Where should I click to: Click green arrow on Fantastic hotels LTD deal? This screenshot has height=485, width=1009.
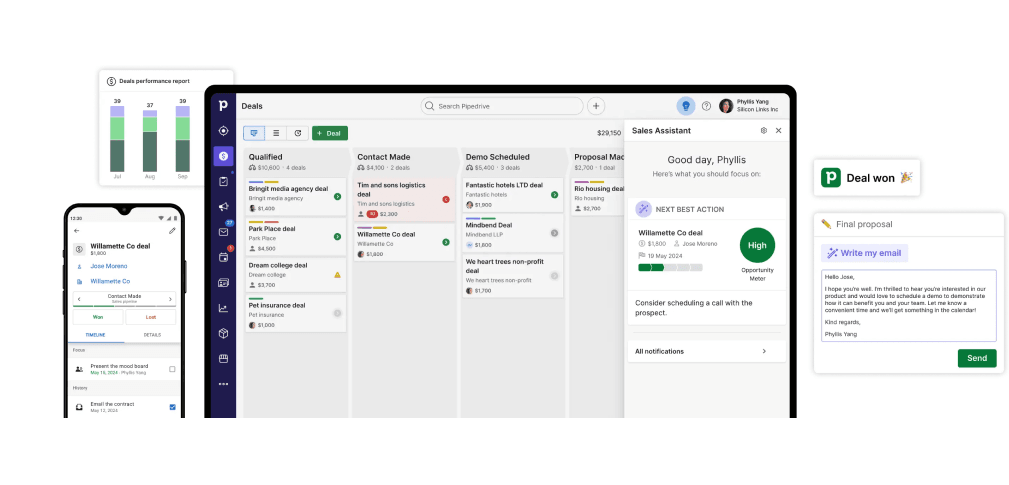point(554,194)
